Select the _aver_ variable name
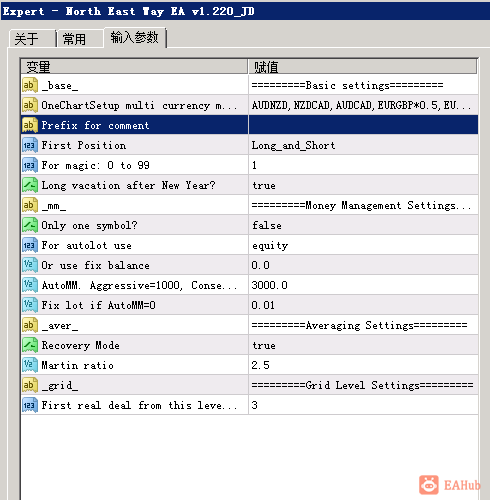 (x=60, y=325)
